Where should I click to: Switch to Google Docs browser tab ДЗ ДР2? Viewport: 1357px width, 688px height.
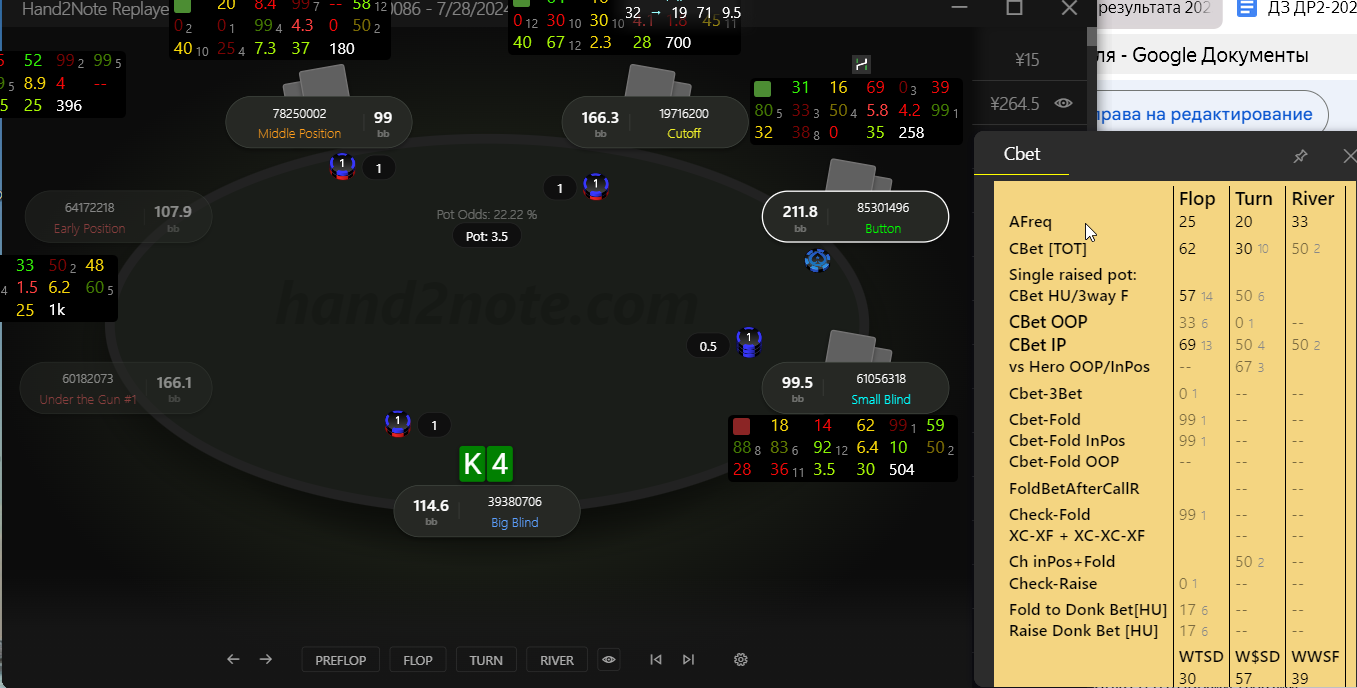coord(1296,9)
